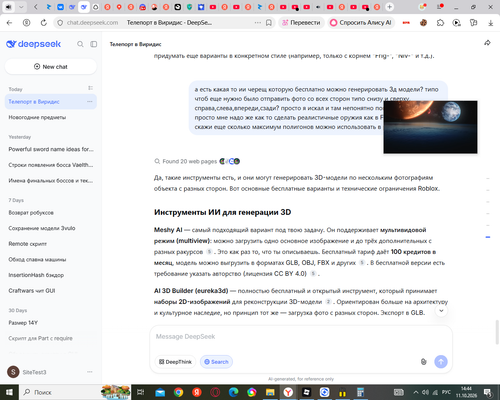Click the round send message arrow button
This screenshot has height=400, width=500.
[x=441, y=362]
